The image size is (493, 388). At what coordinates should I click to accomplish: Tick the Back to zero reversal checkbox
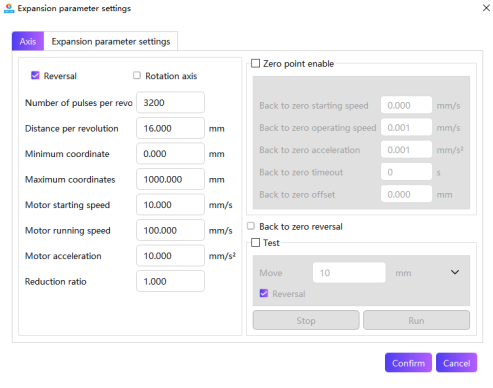pyautogui.click(x=251, y=226)
